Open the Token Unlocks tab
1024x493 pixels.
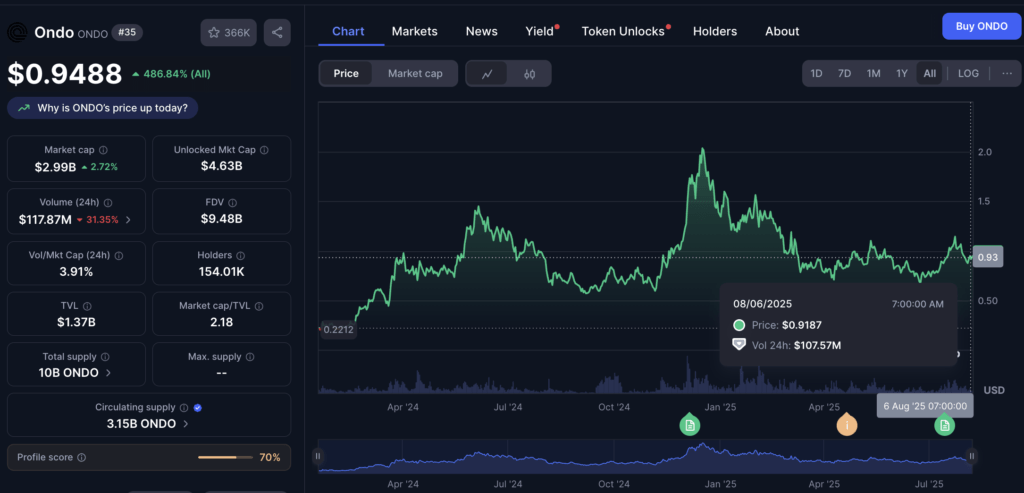pos(623,31)
